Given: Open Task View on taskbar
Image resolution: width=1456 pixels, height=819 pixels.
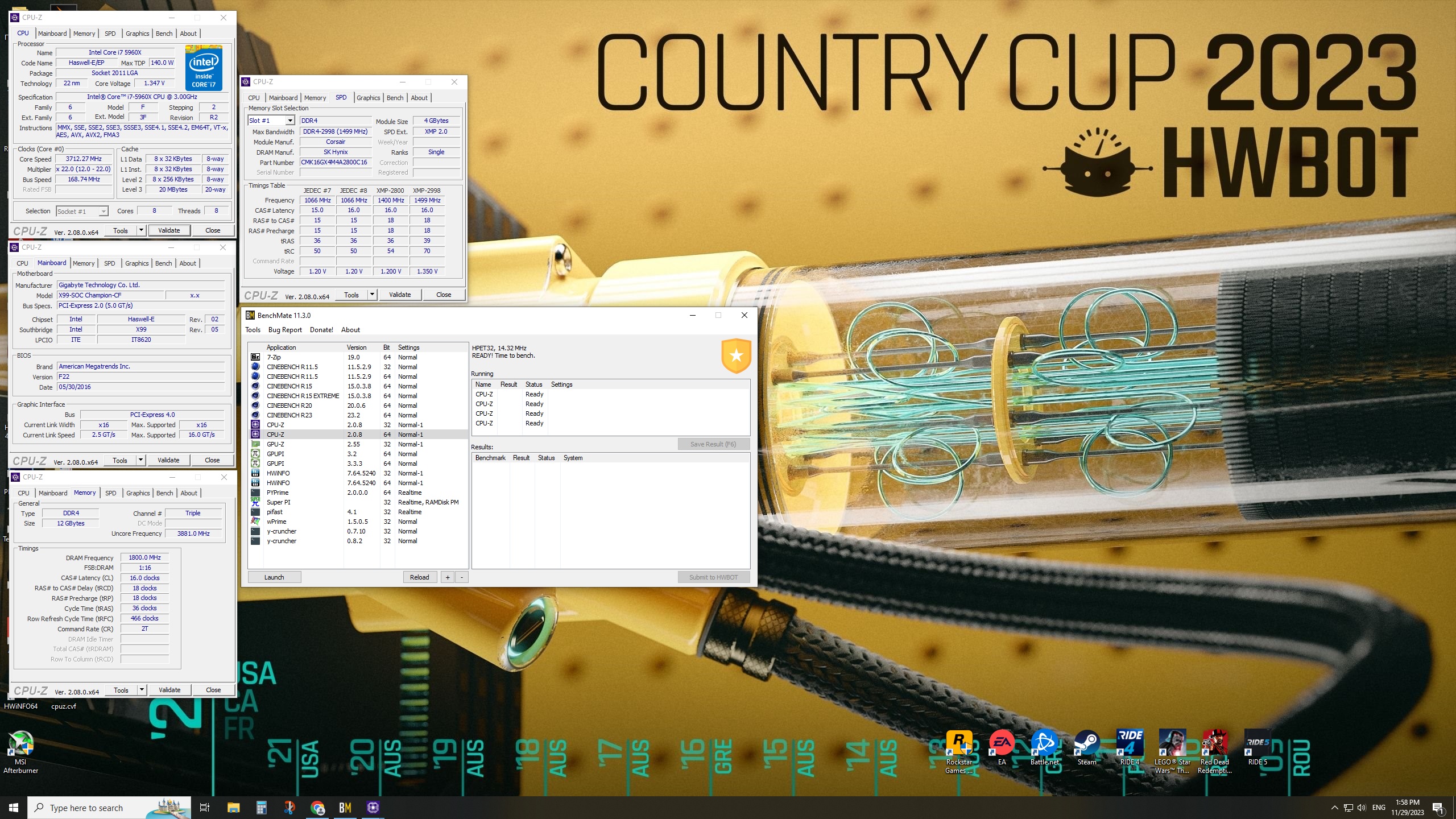Looking at the screenshot, I should (x=205, y=808).
